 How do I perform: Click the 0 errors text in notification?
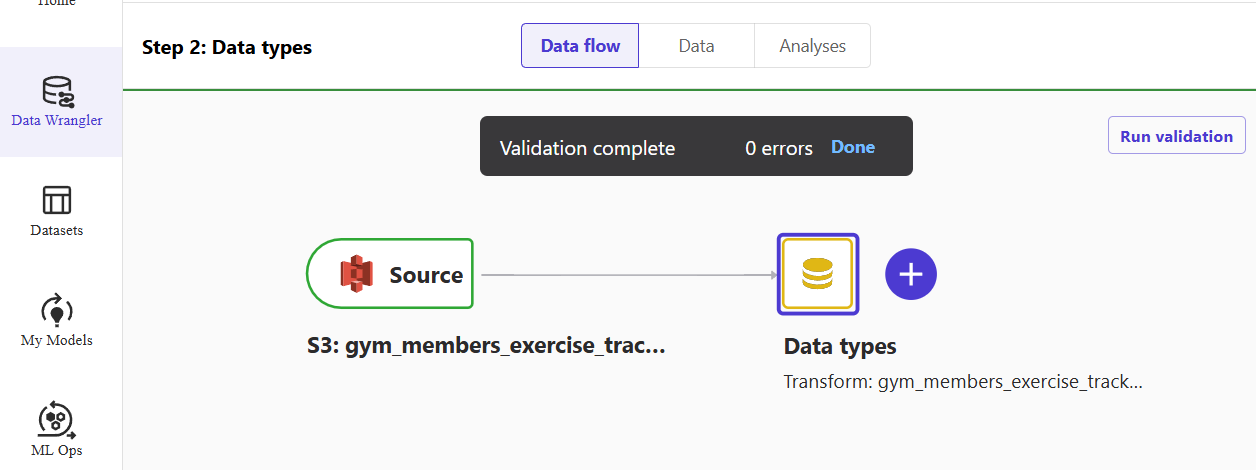click(x=779, y=148)
